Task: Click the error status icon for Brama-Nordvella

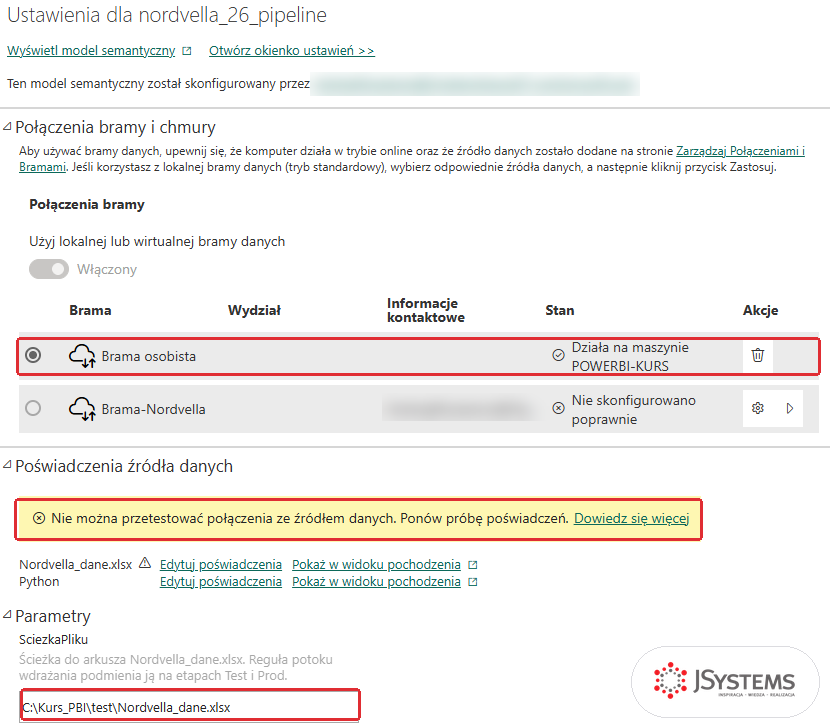Action: tap(558, 408)
